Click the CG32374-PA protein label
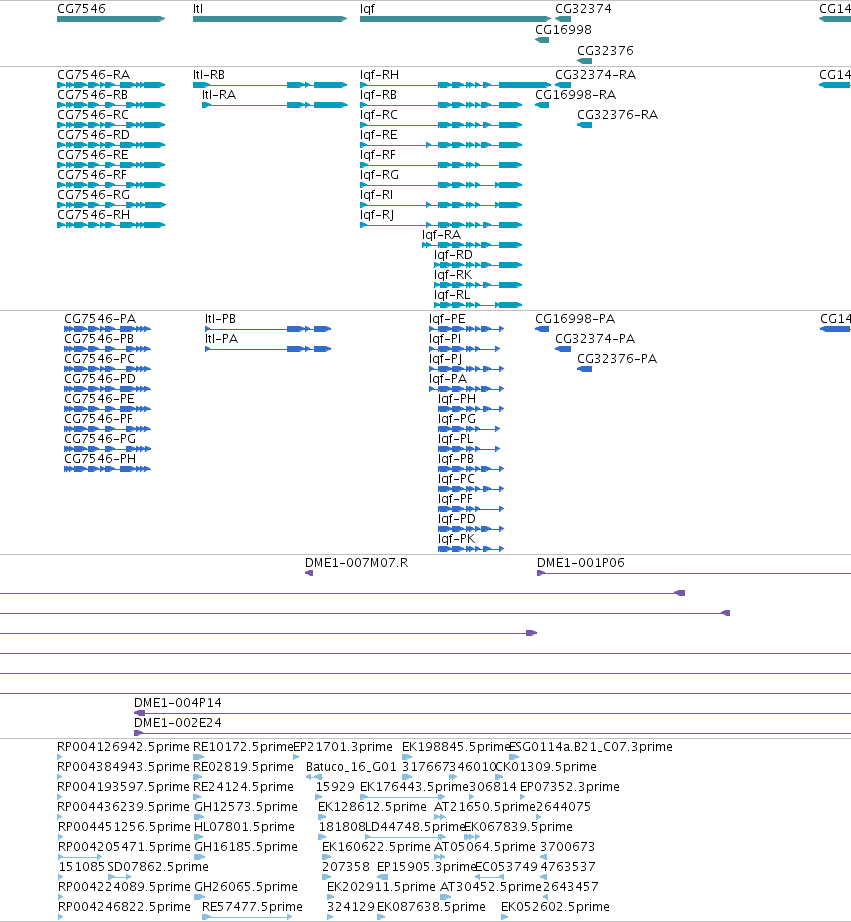The image size is (851, 922). coord(595,339)
